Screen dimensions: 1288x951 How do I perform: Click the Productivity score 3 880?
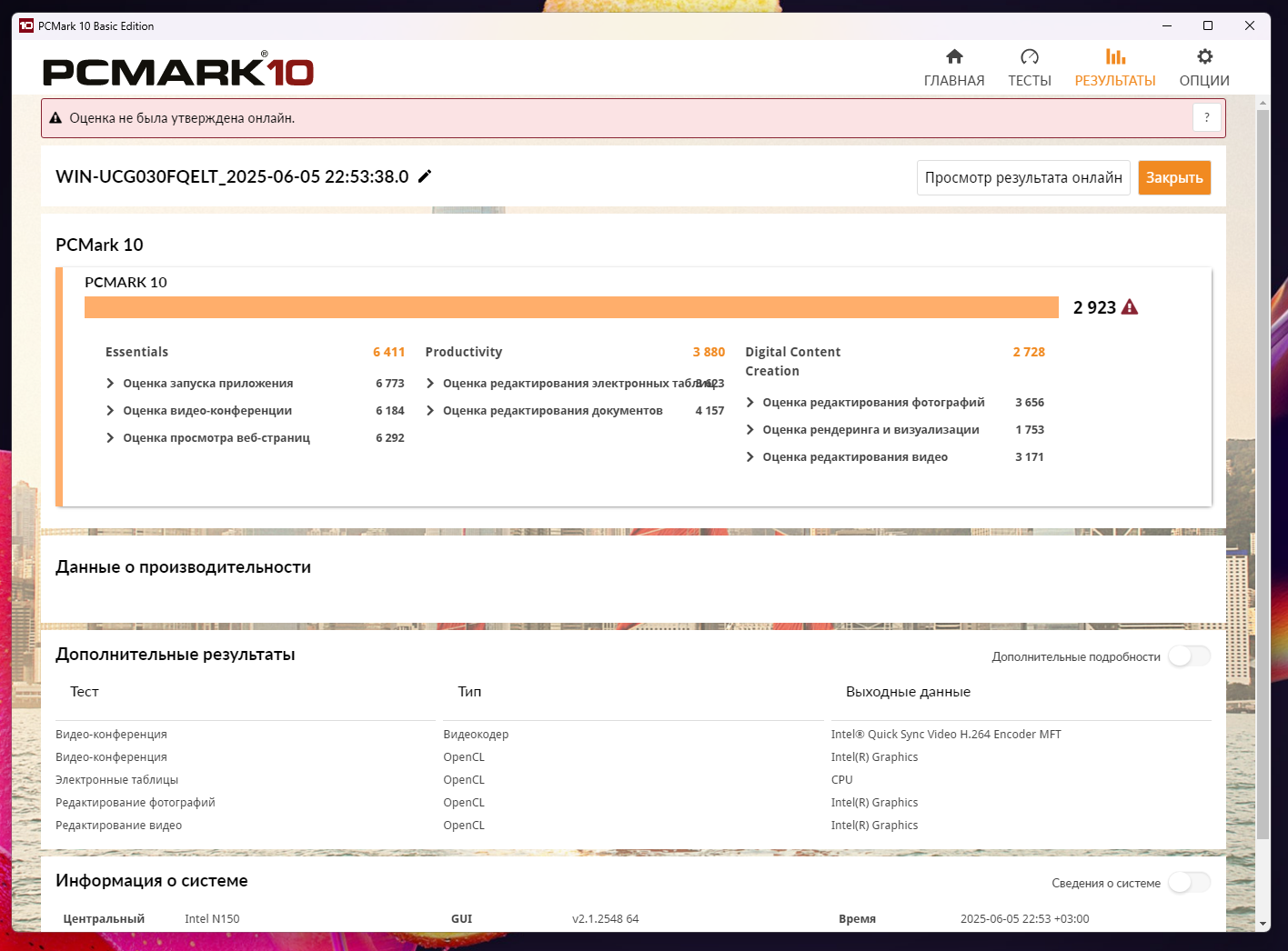tap(709, 352)
